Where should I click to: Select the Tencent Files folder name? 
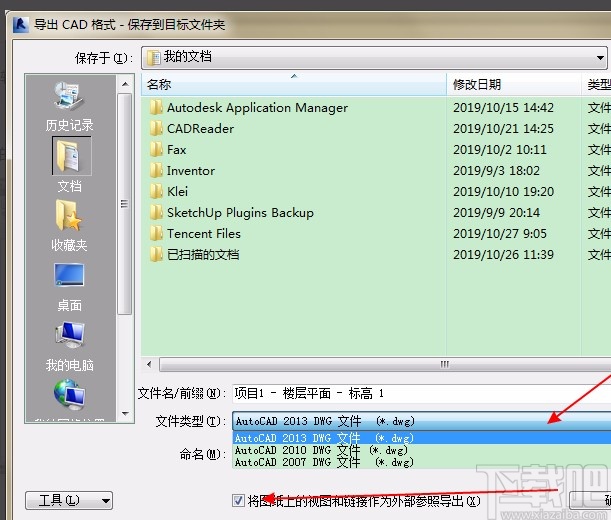pyautogui.click(x=203, y=234)
